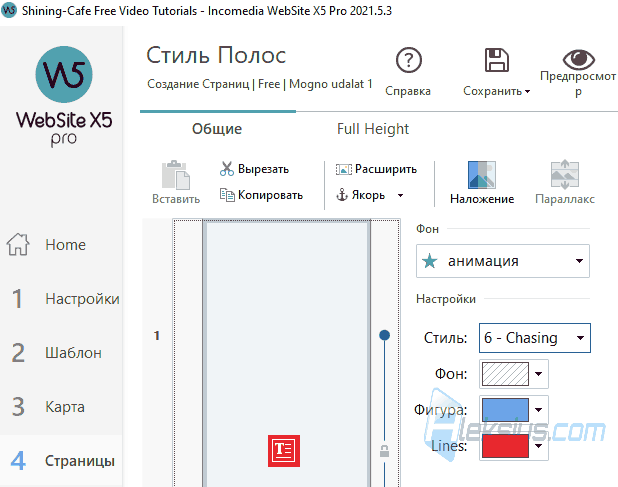Select the Параллакс icon
The width and height of the screenshot is (618, 487).
(564, 175)
